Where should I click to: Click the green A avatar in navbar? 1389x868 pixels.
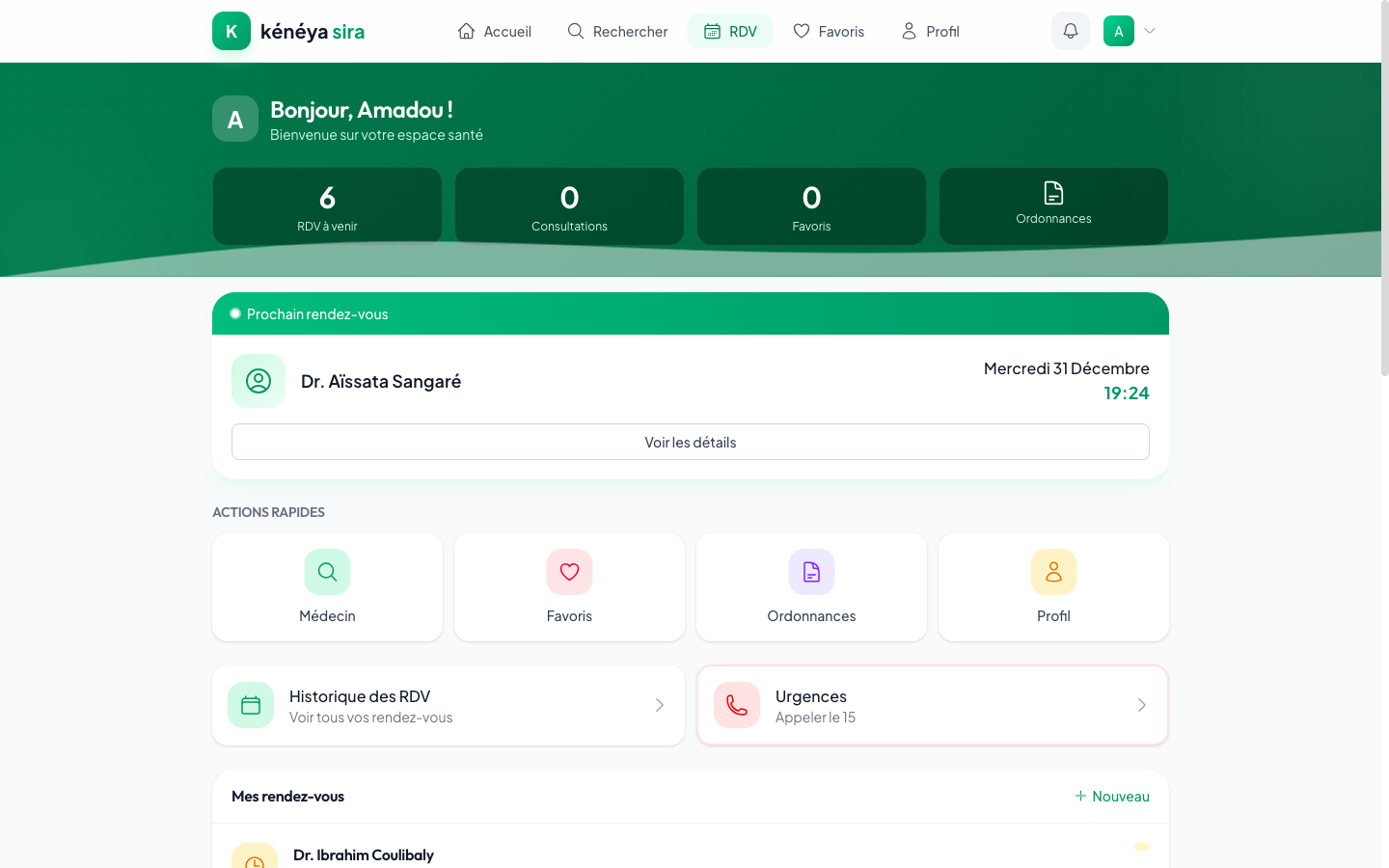[1119, 31]
